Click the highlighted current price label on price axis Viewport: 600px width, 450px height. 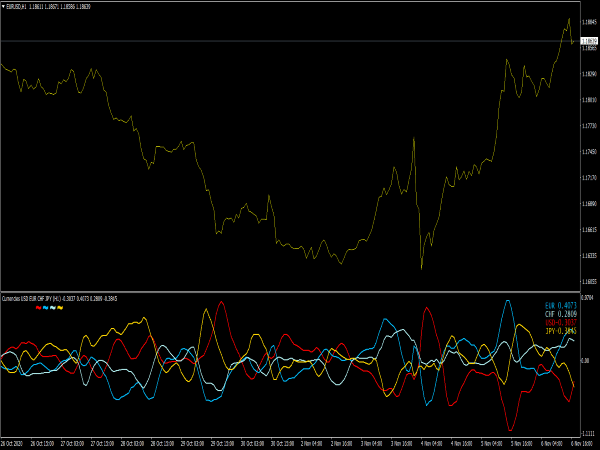click(589, 41)
